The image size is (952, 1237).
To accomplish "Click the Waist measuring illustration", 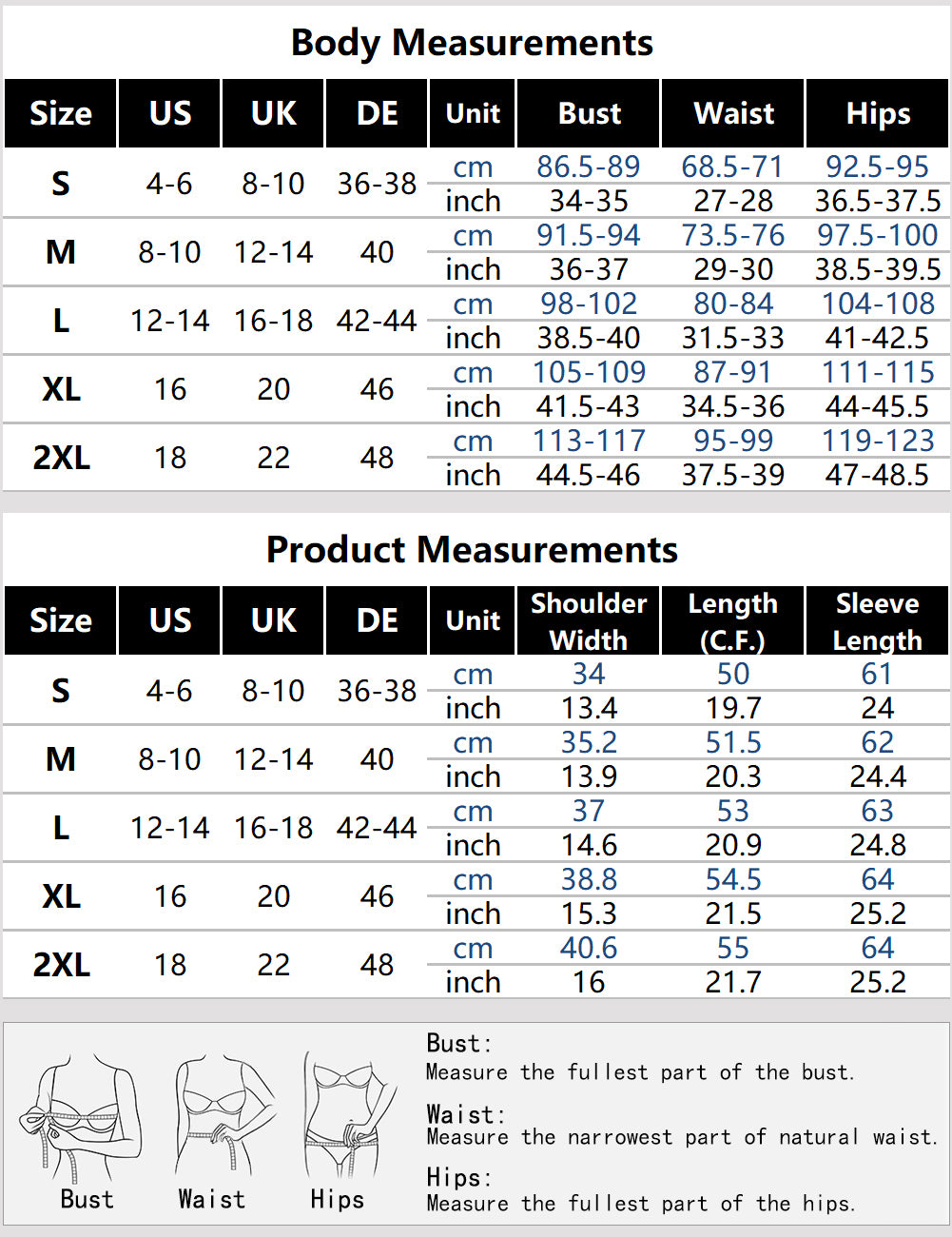I will [217, 1114].
